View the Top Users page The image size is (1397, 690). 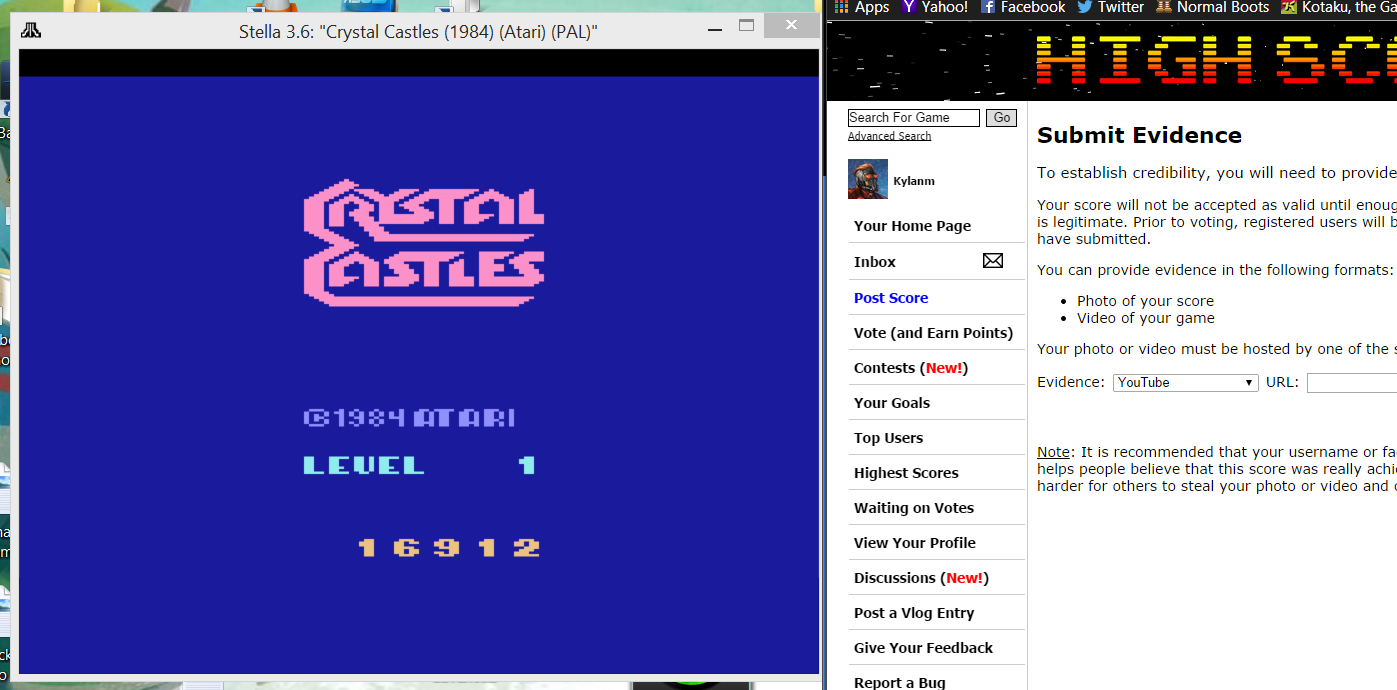point(888,438)
